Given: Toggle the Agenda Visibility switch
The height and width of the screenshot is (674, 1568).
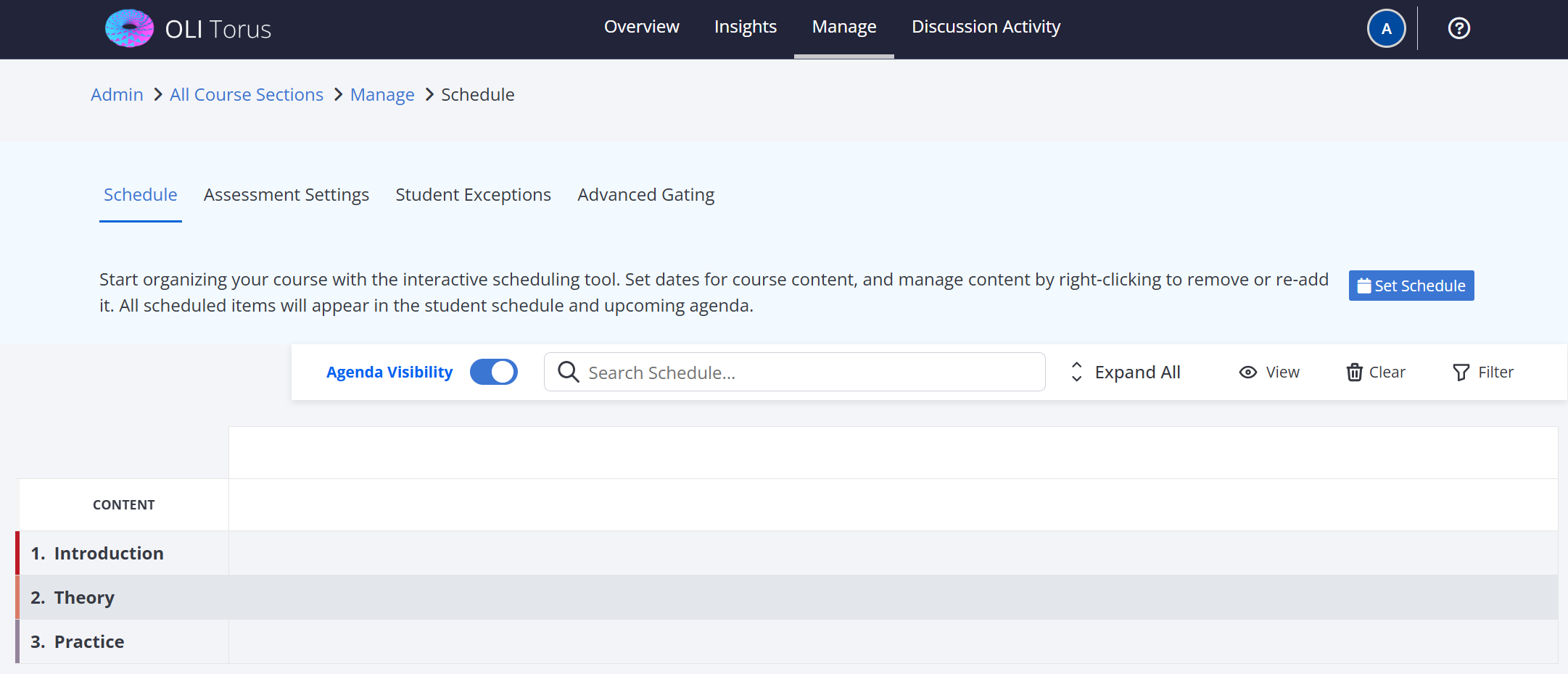Looking at the screenshot, I should pyautogui.click(x=493, y=372).
